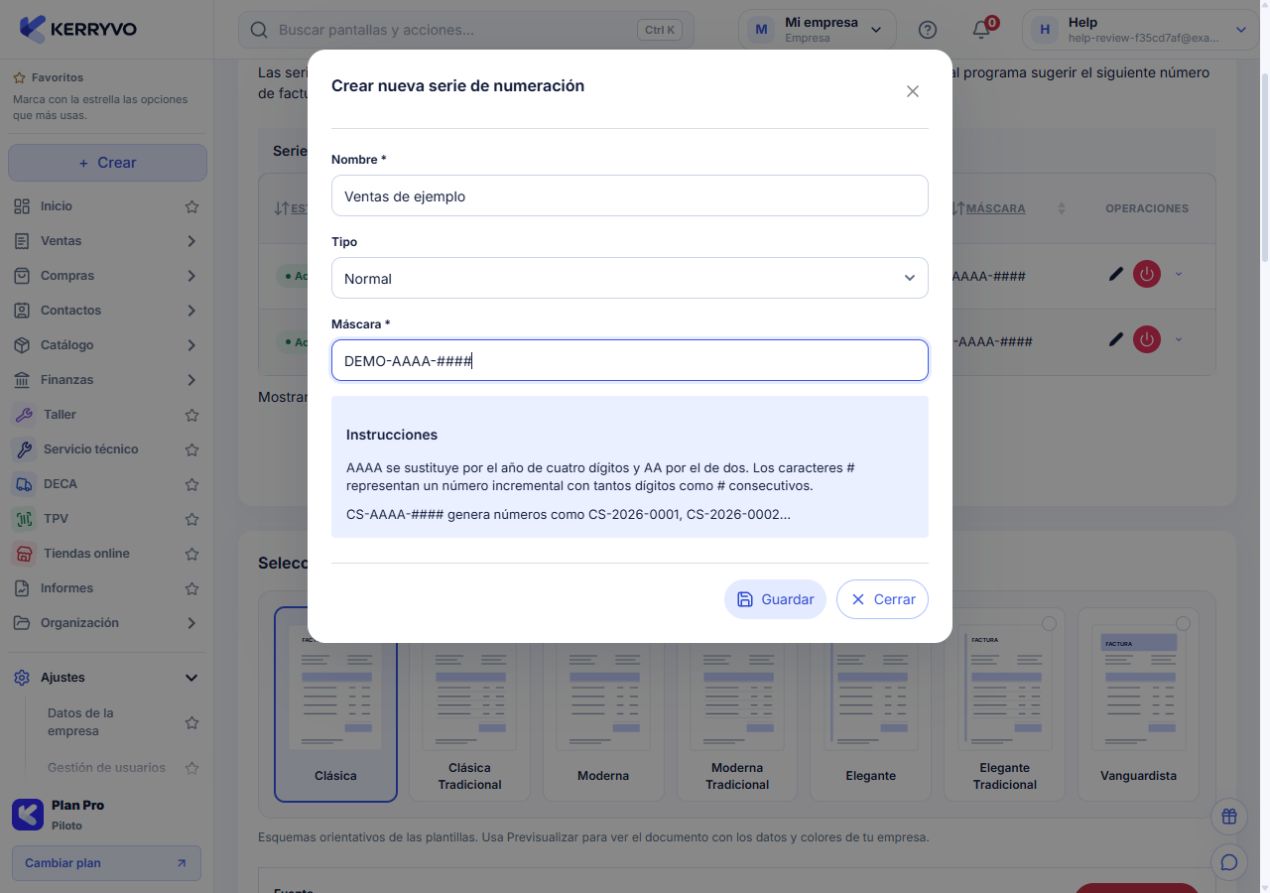Image resolution: width=1270 pixels, height=893 pixels.
Task: Open the help question mark icon
Action: pos(928,30)
